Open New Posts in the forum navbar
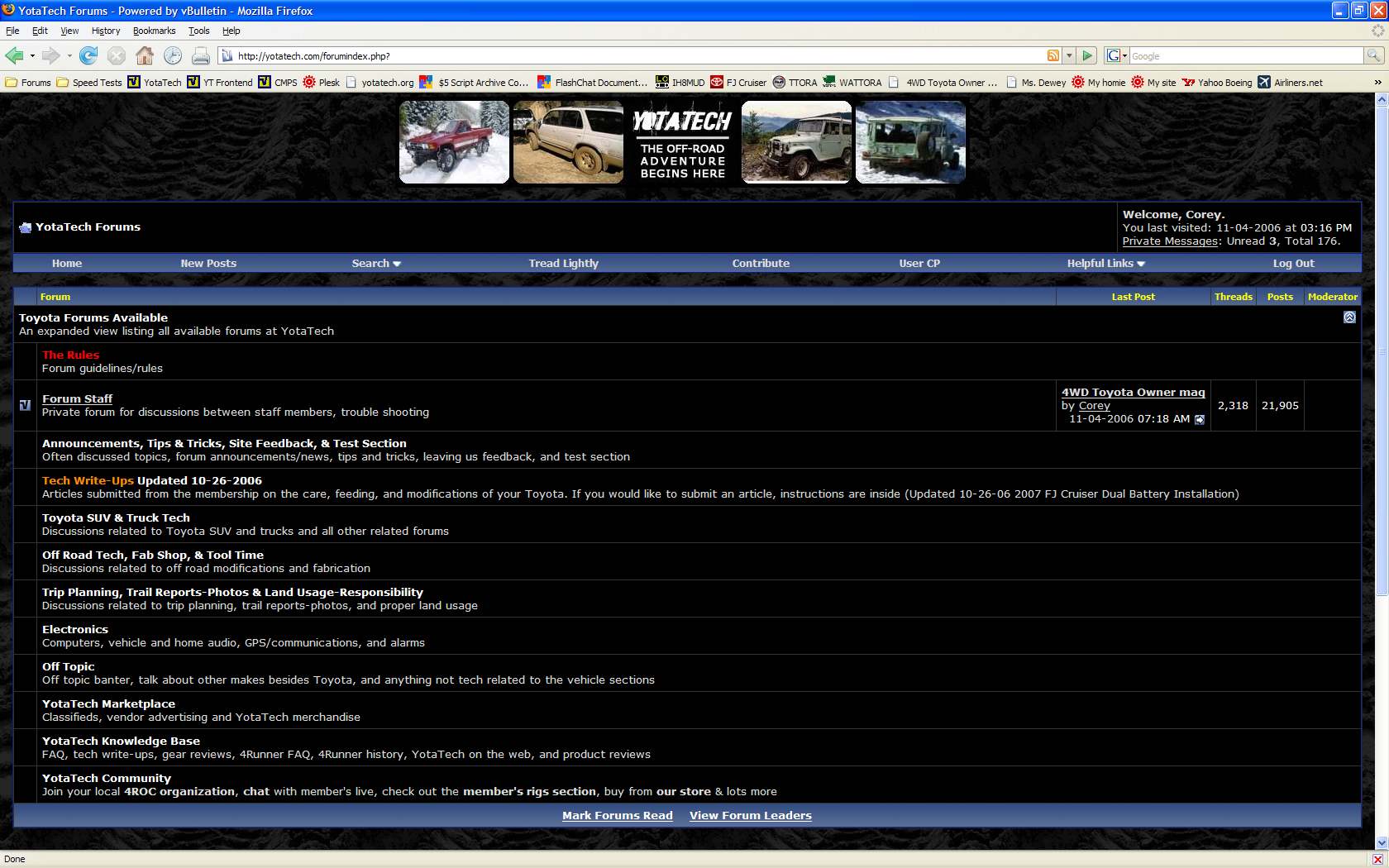The height and width of the screenshot is (868, 1389). click(208, 263)
